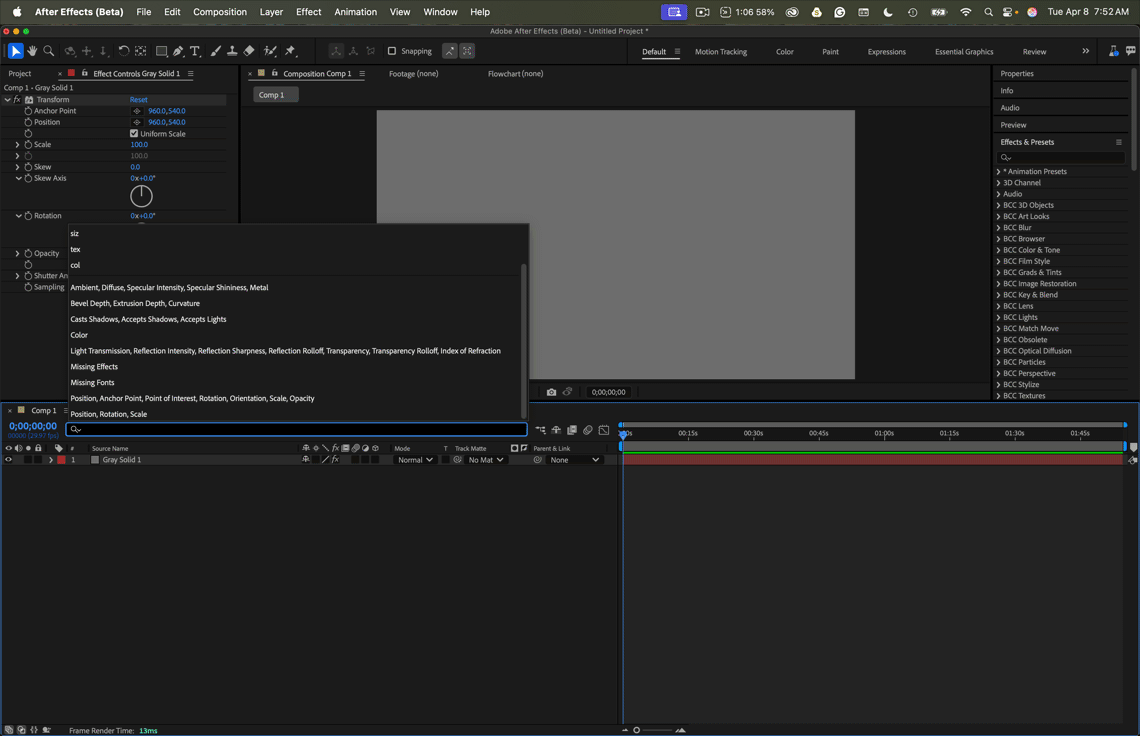Screen dimensions: 1140x736
Task: Click the timeline zoom slider handle
Action: click(636, 730)
